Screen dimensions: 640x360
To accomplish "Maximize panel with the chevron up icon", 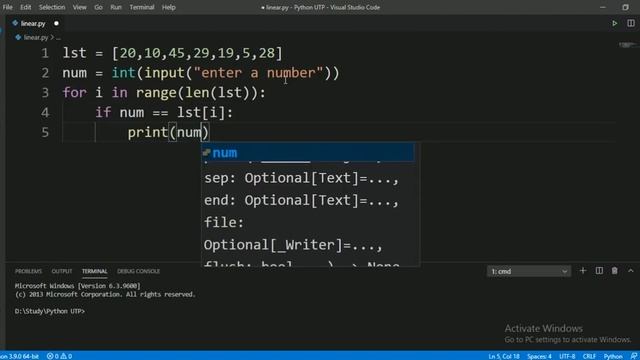I will pyautogui.click(x=631, y=271).
